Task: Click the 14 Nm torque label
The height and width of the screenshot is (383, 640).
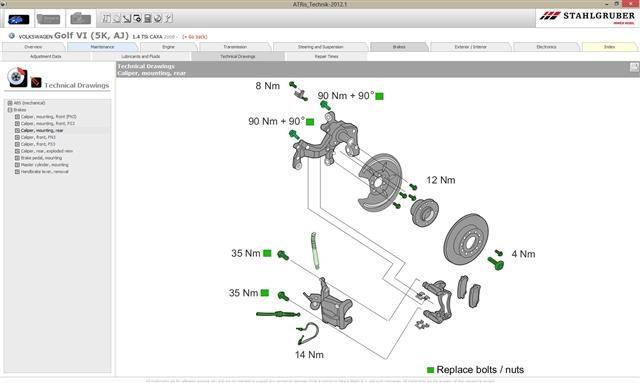Action: tap(309, 355)
